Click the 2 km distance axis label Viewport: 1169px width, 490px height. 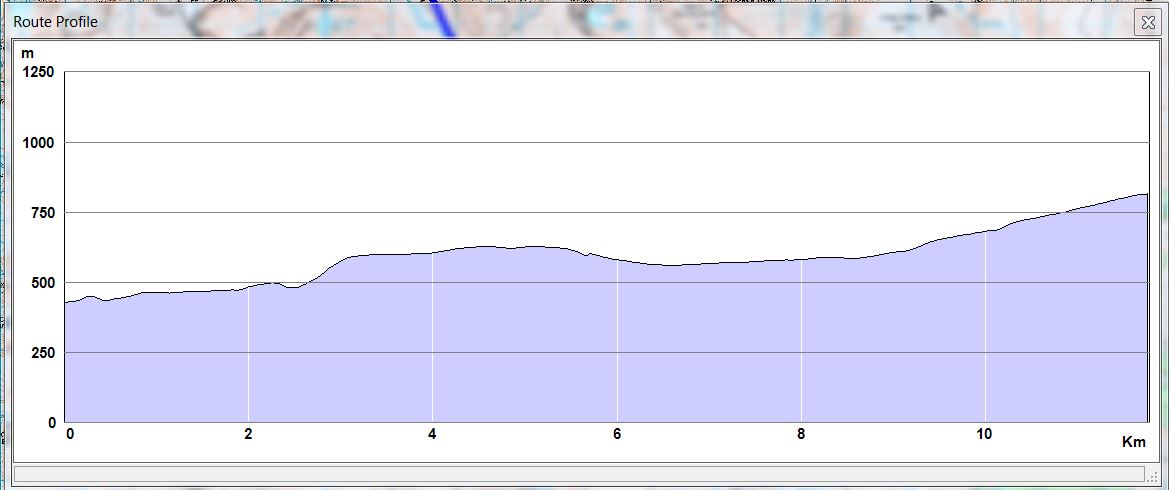point(248,434)
